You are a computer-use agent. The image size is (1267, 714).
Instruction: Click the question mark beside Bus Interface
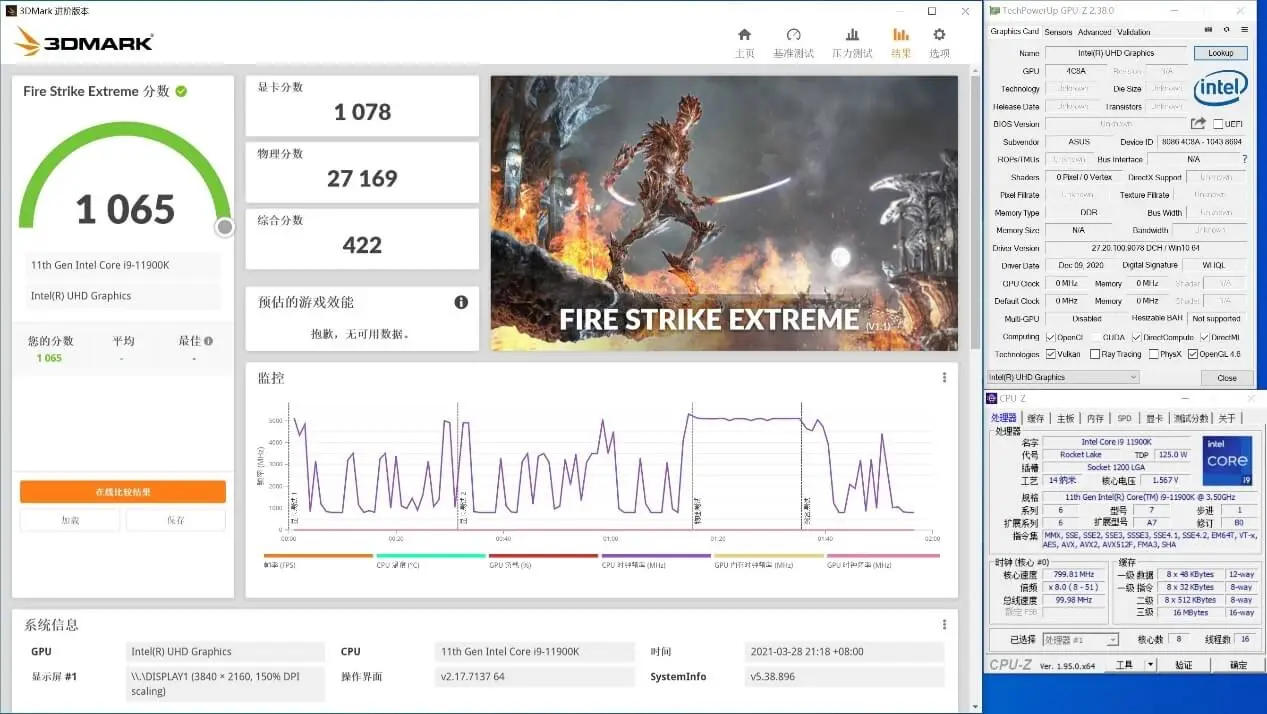click(x=1244, y=159)
